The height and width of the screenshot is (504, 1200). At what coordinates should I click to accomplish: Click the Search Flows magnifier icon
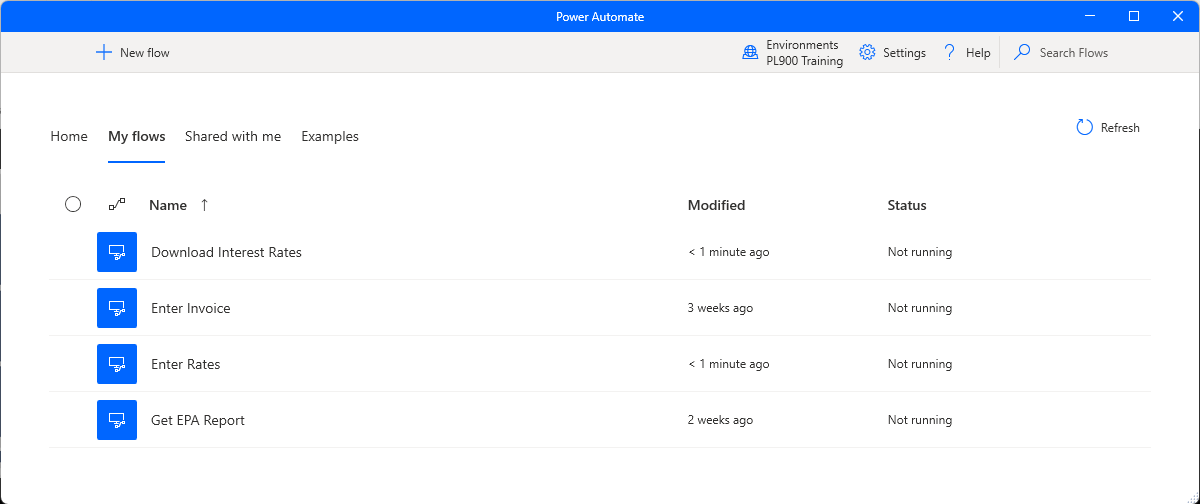pyautogui.click(x=1022, y=52)
